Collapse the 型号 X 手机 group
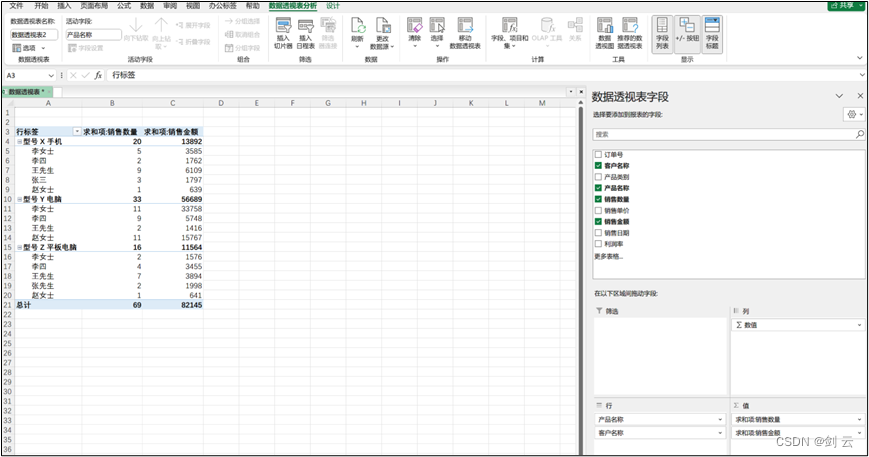Screen dimensions: 869x457 (x=19, y=142)
